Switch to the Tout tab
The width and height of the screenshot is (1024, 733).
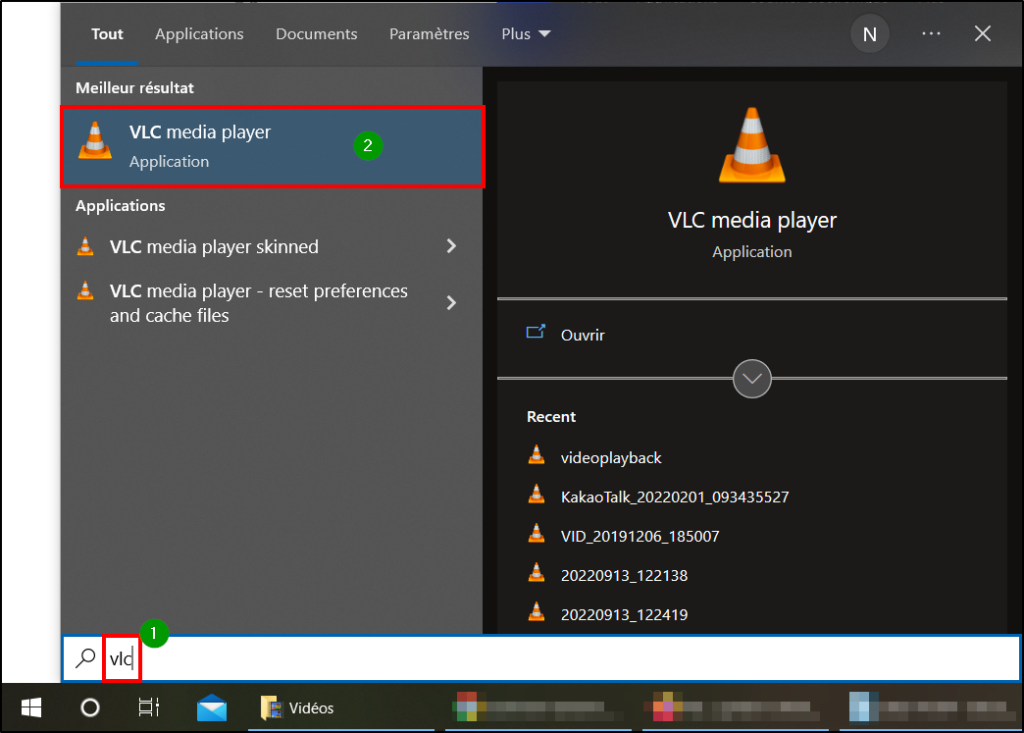[x=107, y=34]
